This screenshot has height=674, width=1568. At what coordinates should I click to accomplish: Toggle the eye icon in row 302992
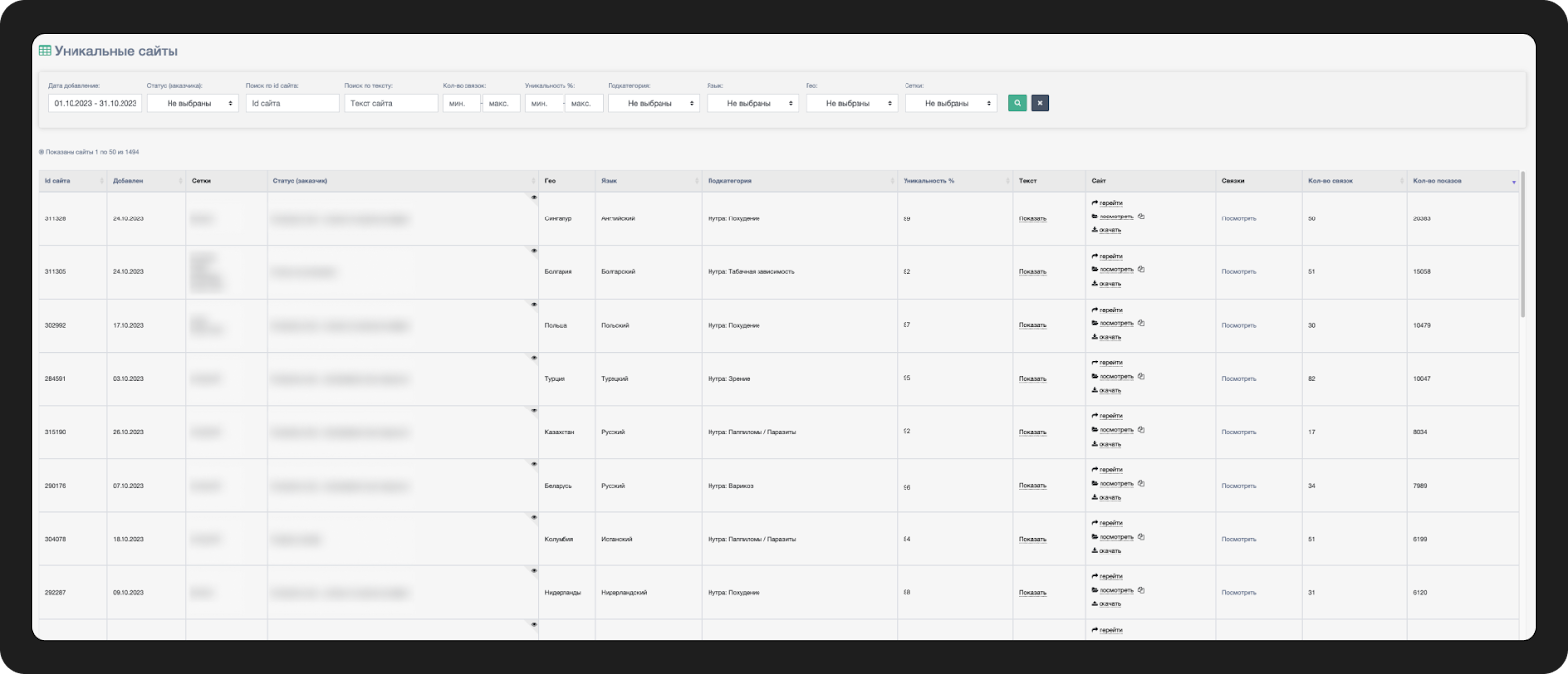point(534,304)
